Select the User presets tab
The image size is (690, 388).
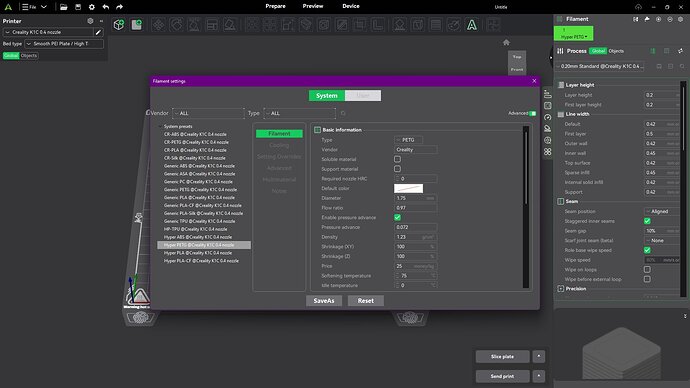363,95
